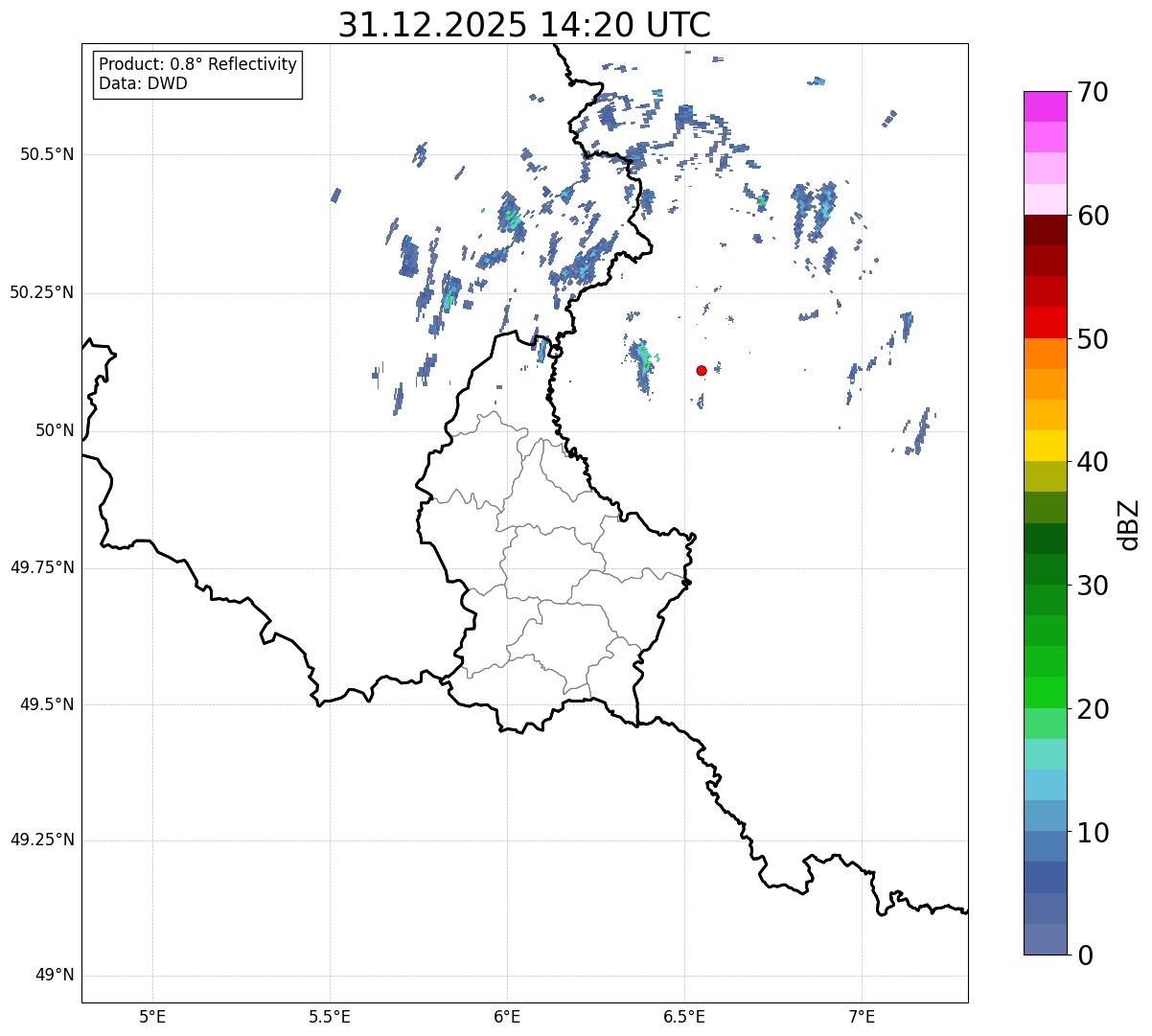The image size is (1152, 1036).
Task: Click the dark maroon colorbar segment
Action: pyautogui.click(x=1046, y=230)
